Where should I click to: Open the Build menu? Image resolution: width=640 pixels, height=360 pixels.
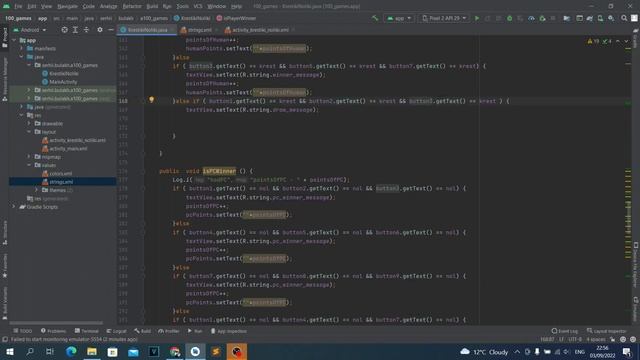point(152,6)
